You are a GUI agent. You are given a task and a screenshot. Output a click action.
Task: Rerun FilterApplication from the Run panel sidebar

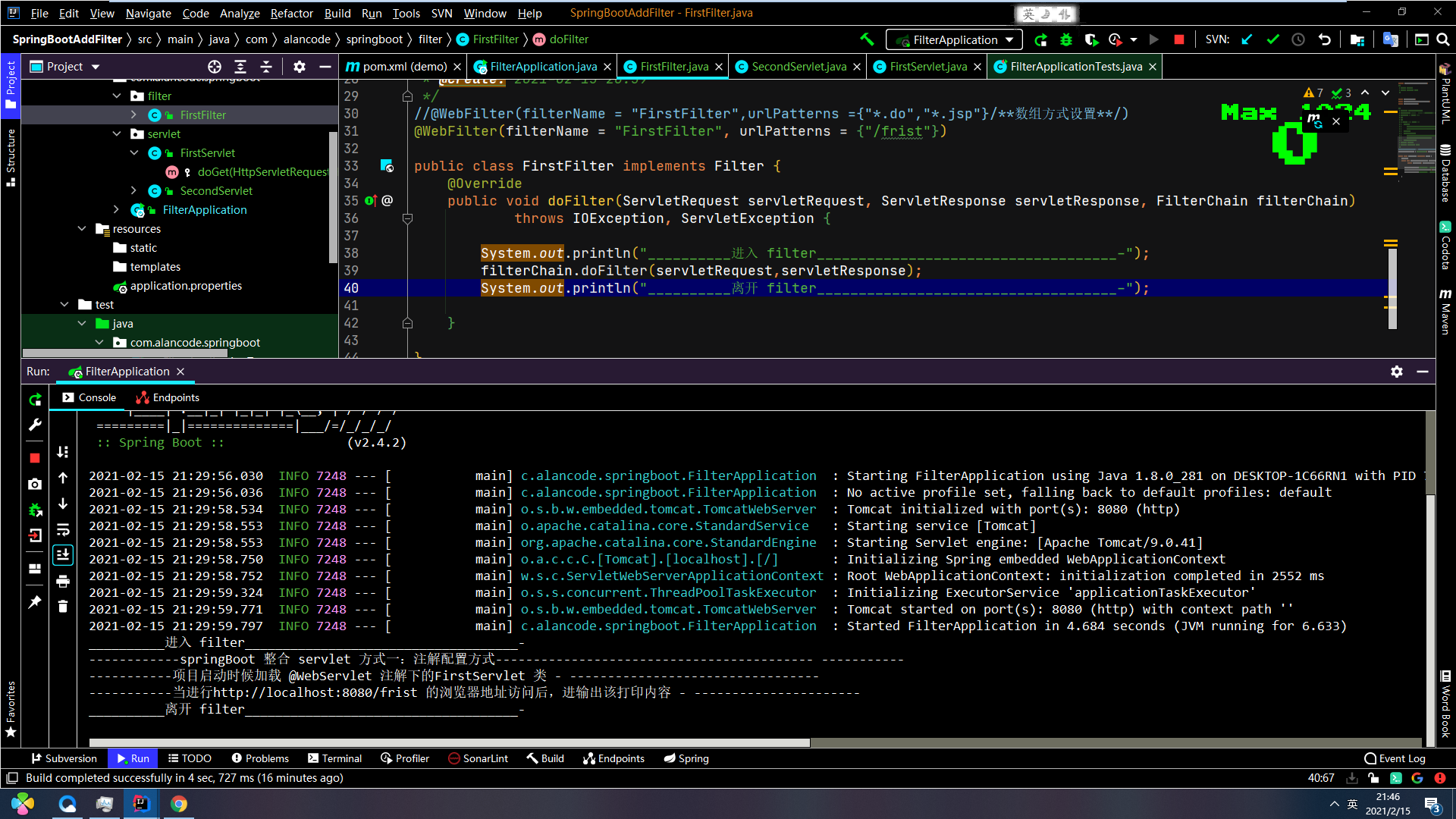35,400
